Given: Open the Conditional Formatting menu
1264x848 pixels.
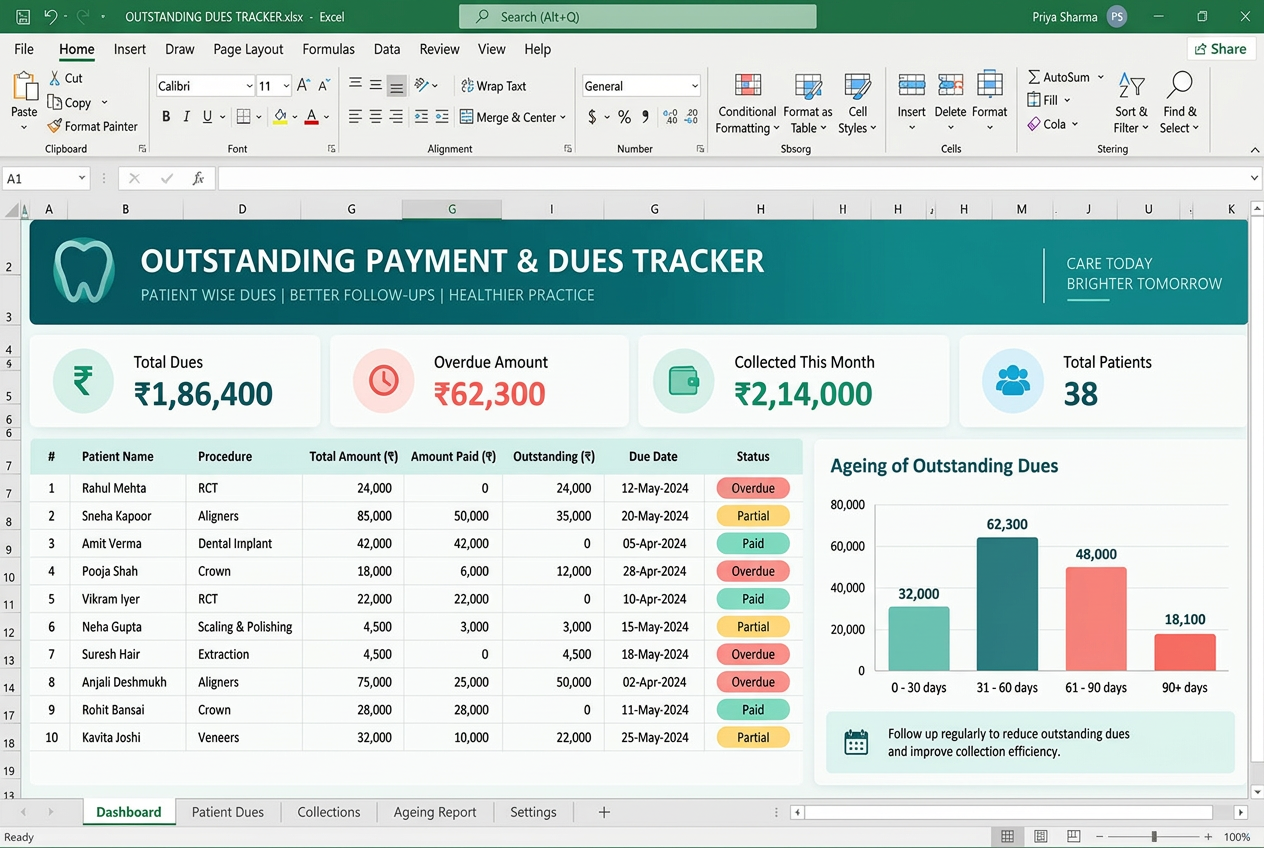Looking at the screenshot, I should pos(747,104).
